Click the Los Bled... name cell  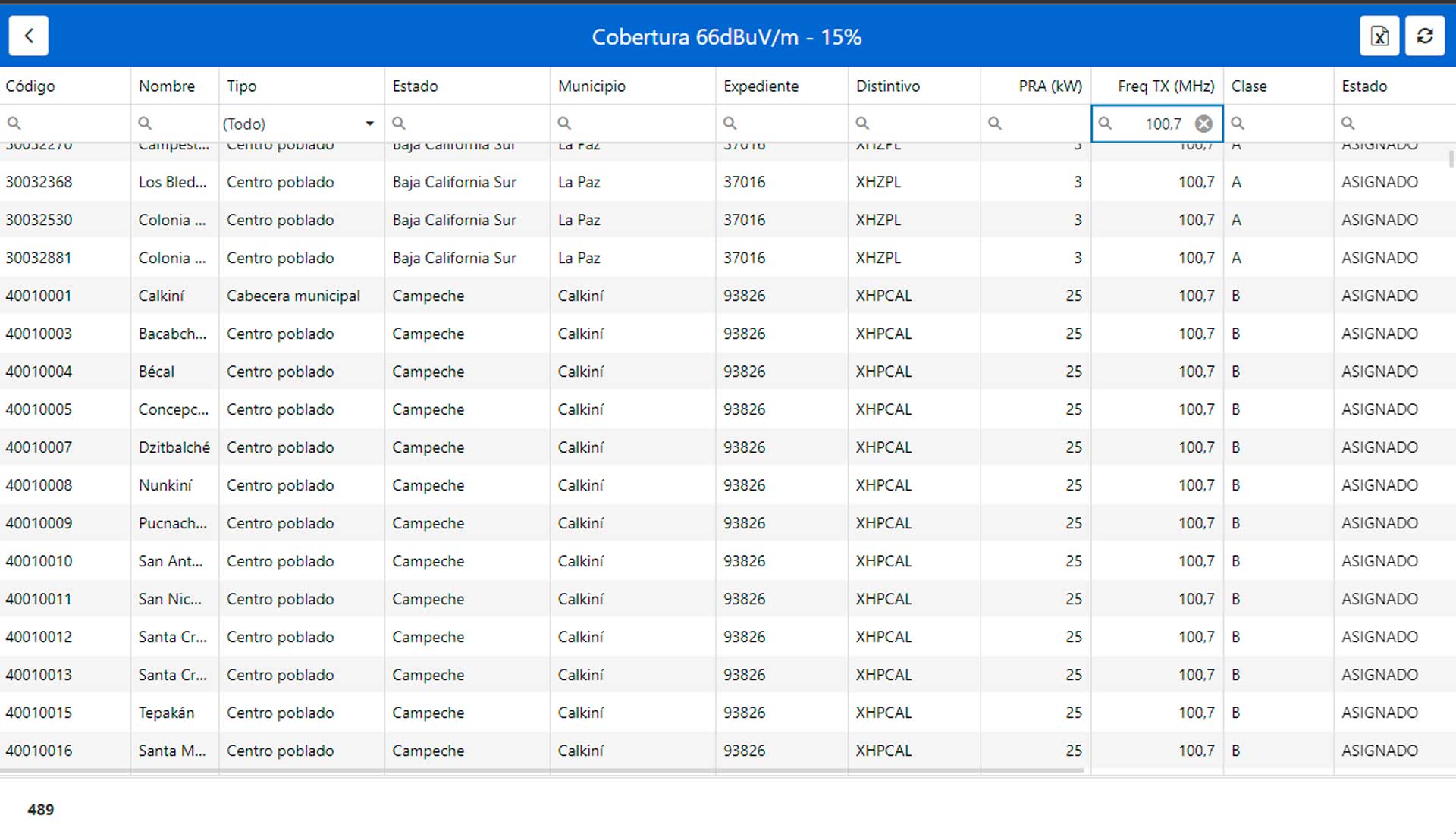point(174,182)
